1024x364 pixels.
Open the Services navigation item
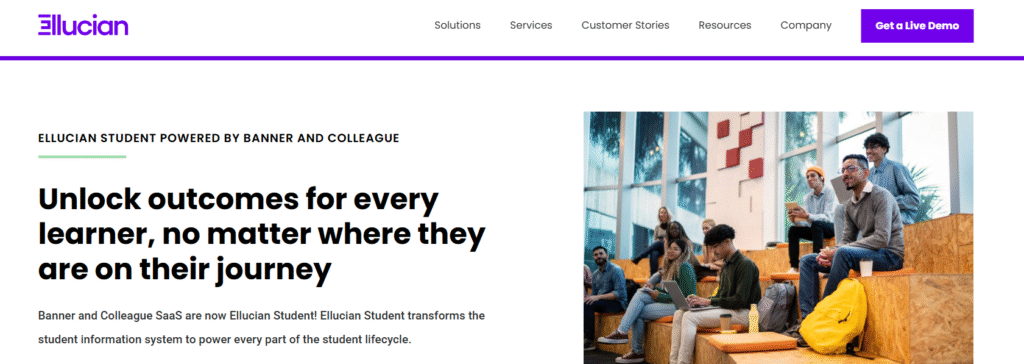[x=531, y=25]
